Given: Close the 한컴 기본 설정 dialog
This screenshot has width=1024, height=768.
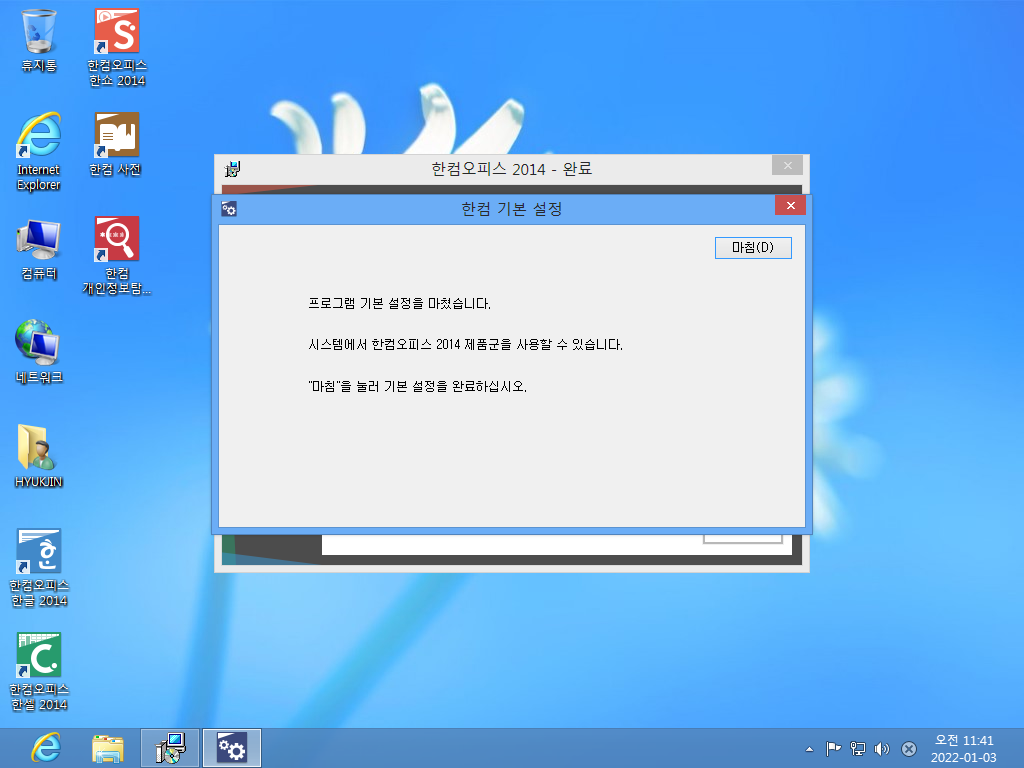Looking at the screenshot, I should pyautogui.click(x=790, y=206).
